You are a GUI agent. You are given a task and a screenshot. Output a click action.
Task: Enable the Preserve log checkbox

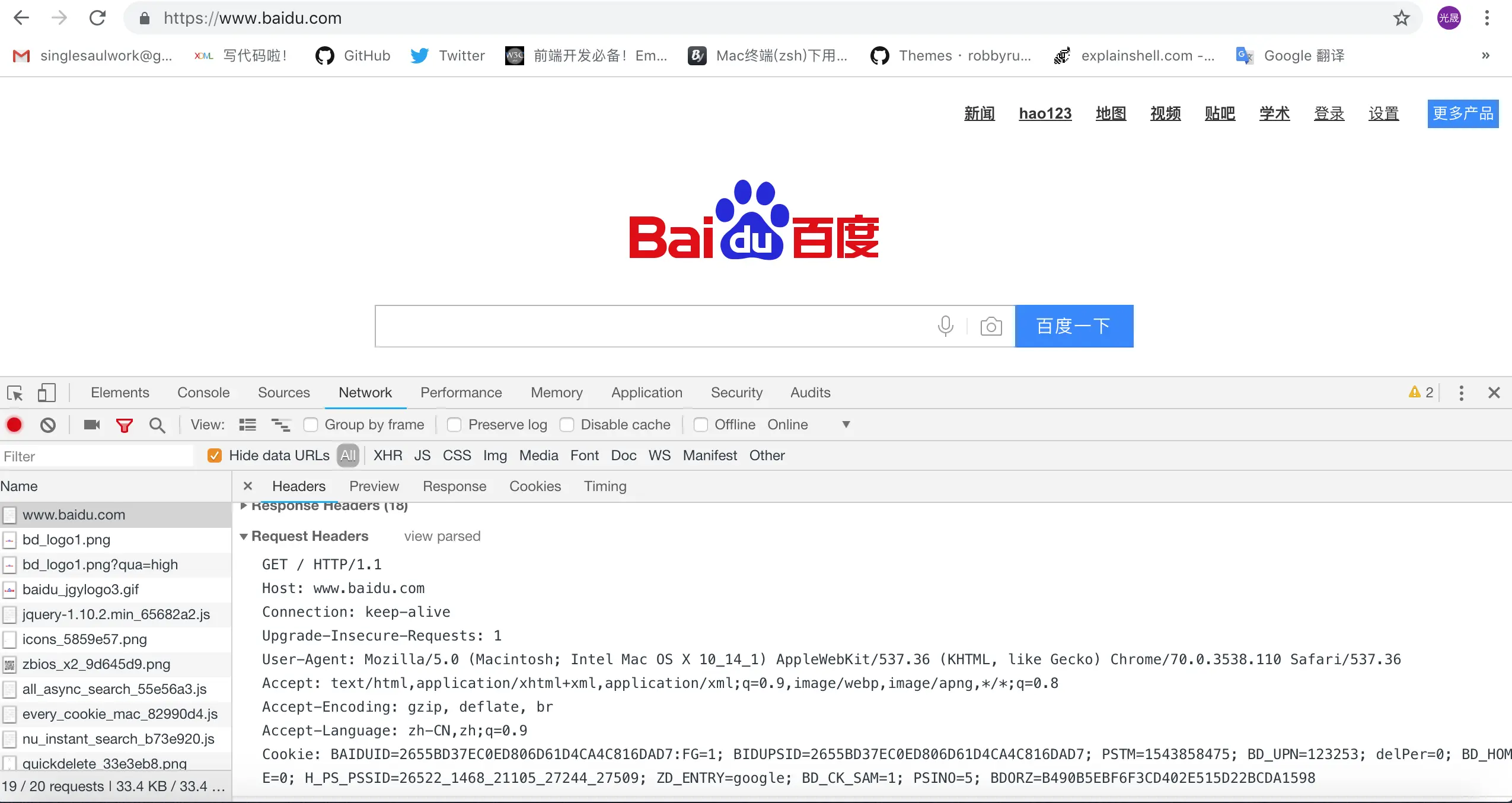pyautogui.click(x=454, y=425)
